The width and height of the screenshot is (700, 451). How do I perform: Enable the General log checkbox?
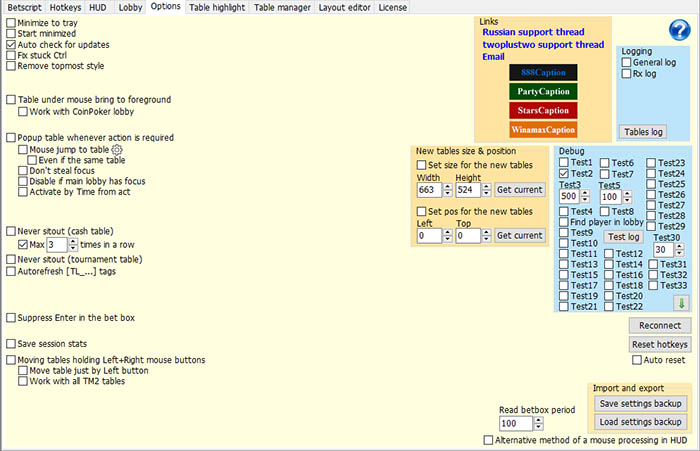627,62
